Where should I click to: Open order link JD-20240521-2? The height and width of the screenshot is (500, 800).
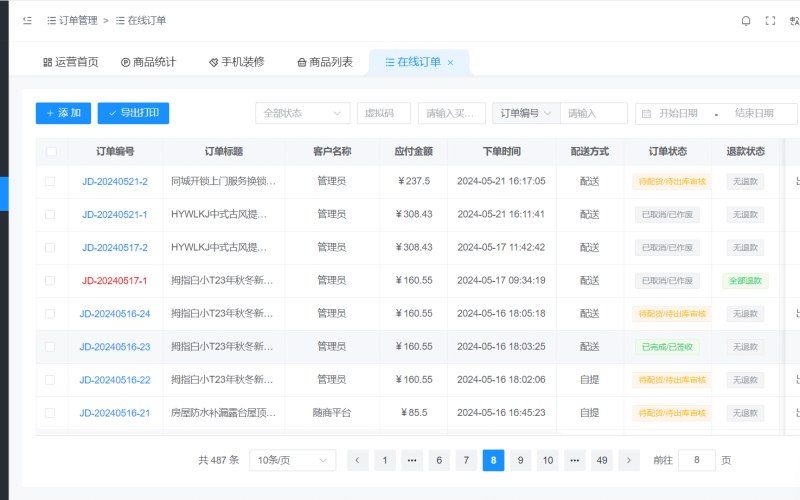(x=115, y=181)
